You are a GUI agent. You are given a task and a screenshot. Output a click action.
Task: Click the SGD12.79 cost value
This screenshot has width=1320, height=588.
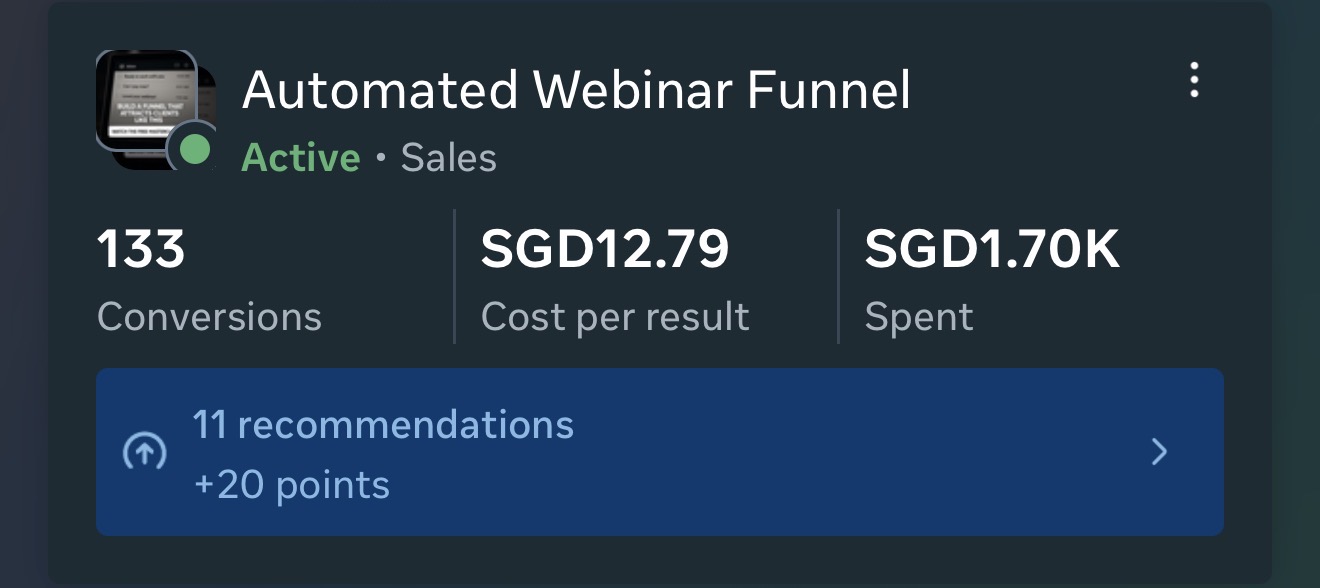coord(605,250)
